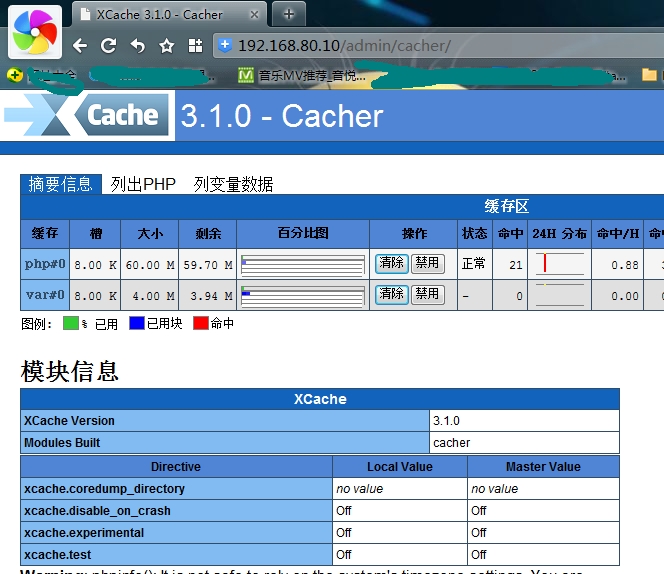
Task: Click the undo/restore tab arrow icon
Action: click(137, 45)
